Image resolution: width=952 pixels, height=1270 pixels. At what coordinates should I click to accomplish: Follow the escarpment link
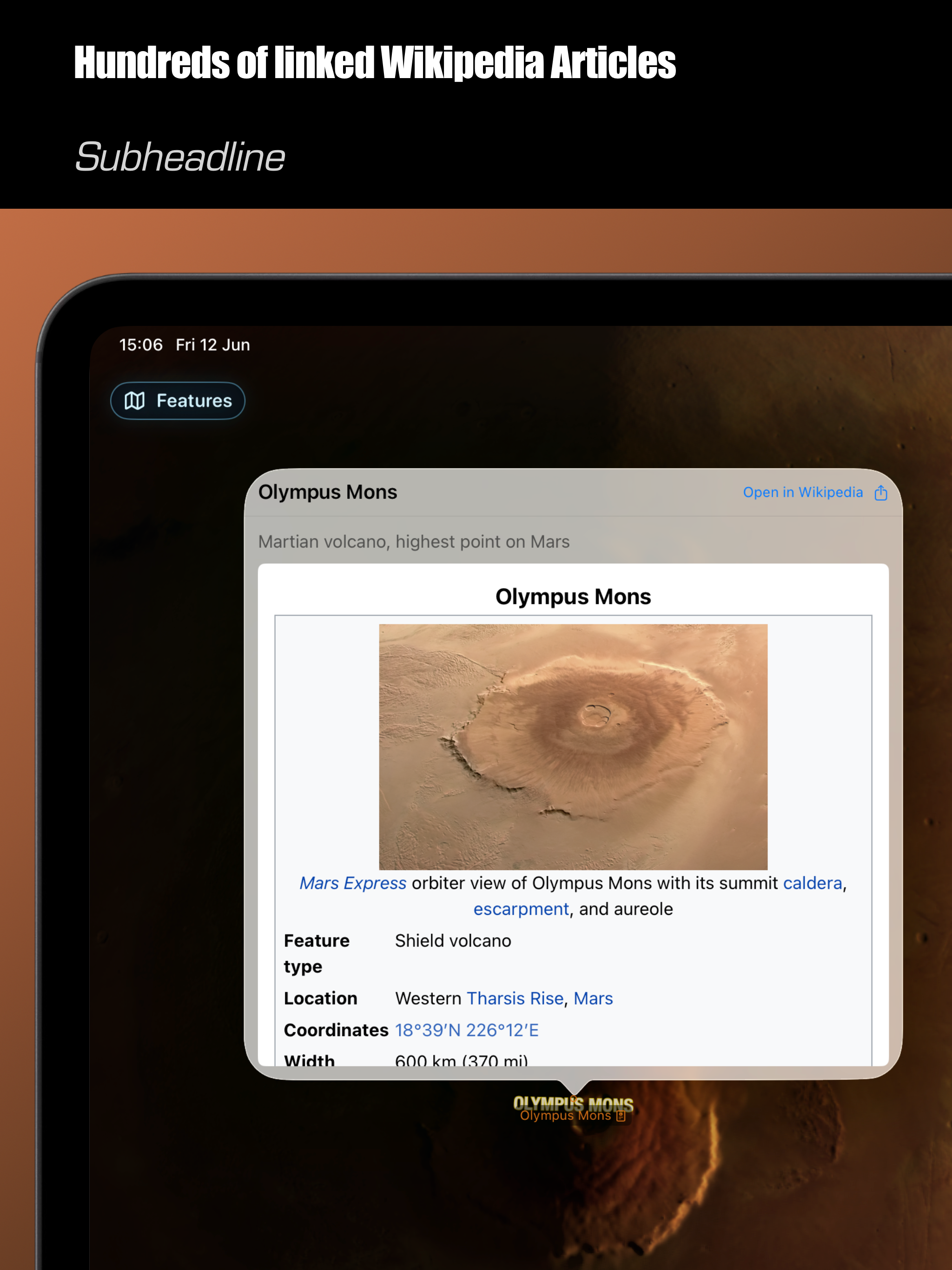point(522,909)
